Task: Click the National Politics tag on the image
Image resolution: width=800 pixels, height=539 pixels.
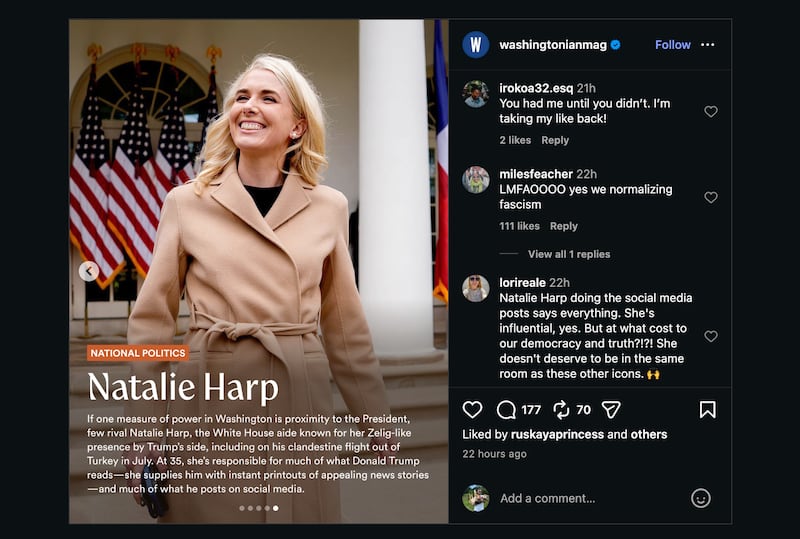Action: click(x=138, y=353)
